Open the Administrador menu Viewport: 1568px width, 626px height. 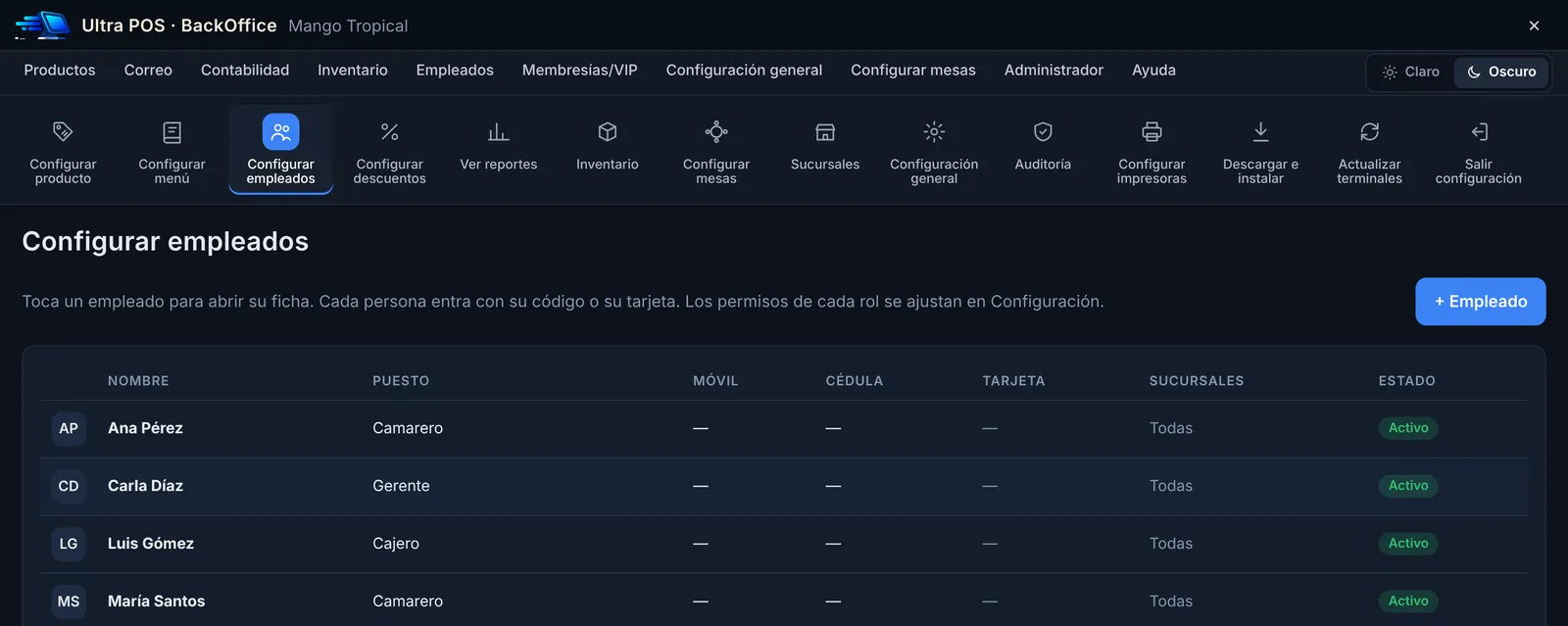tap(1053, 71)
